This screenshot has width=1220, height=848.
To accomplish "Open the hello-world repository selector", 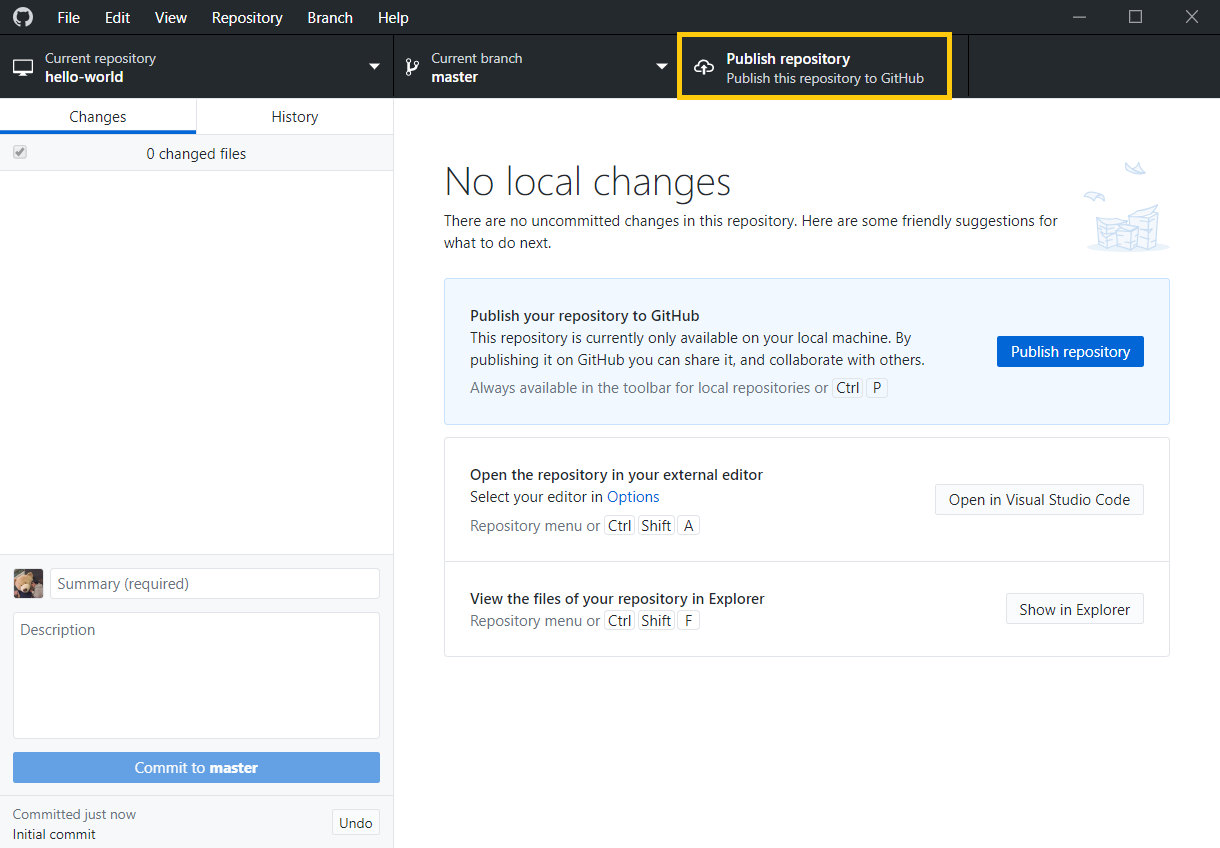I will pyautogui.click(x=197, y=67).
